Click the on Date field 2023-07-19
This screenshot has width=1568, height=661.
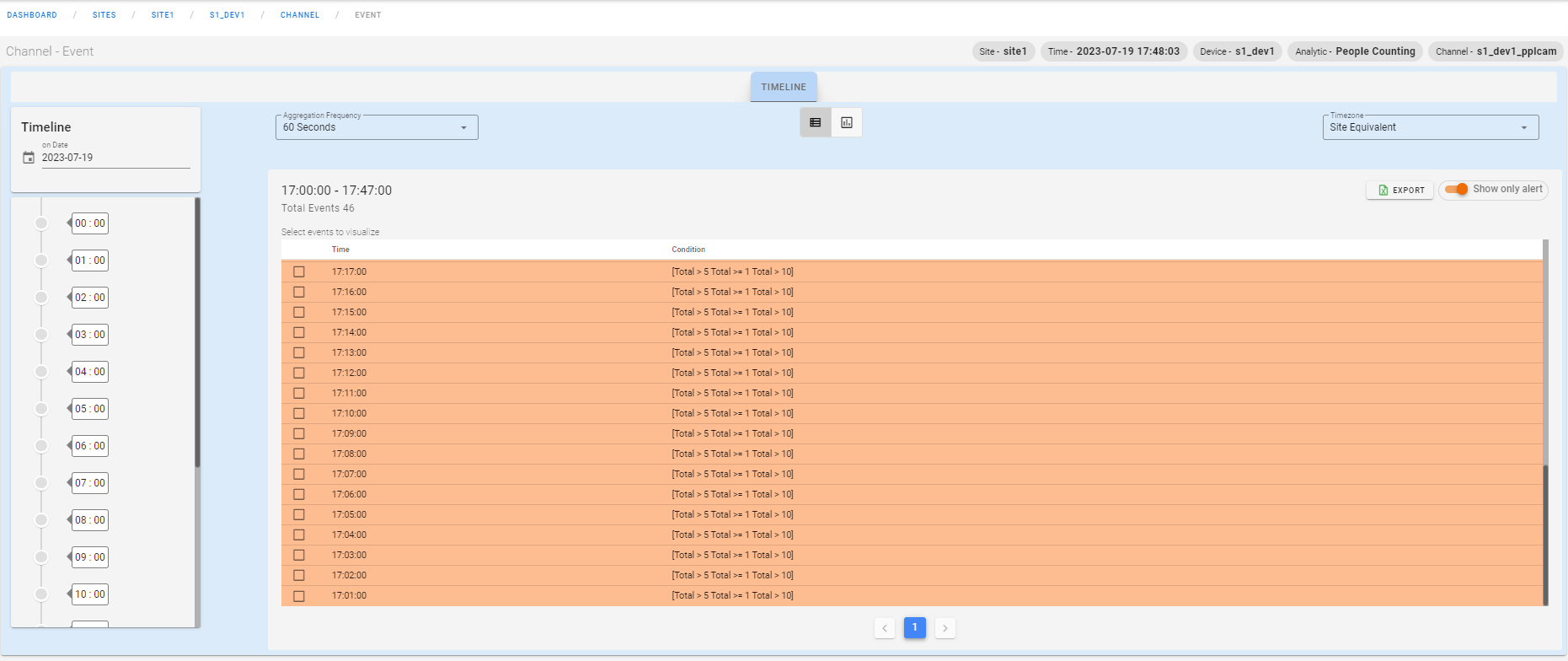click(115, 158)
